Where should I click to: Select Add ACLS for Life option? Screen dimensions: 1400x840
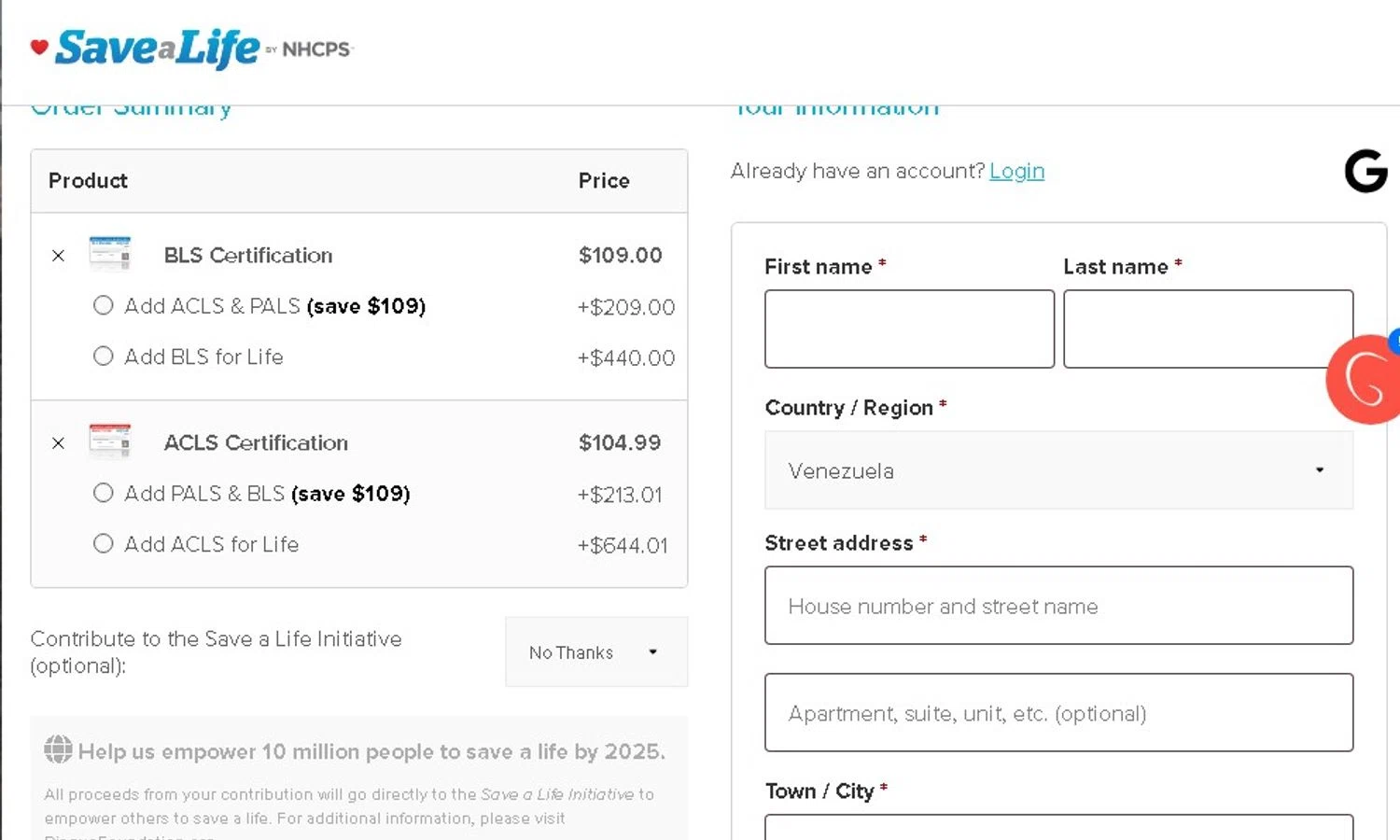(x=104, y=543)
